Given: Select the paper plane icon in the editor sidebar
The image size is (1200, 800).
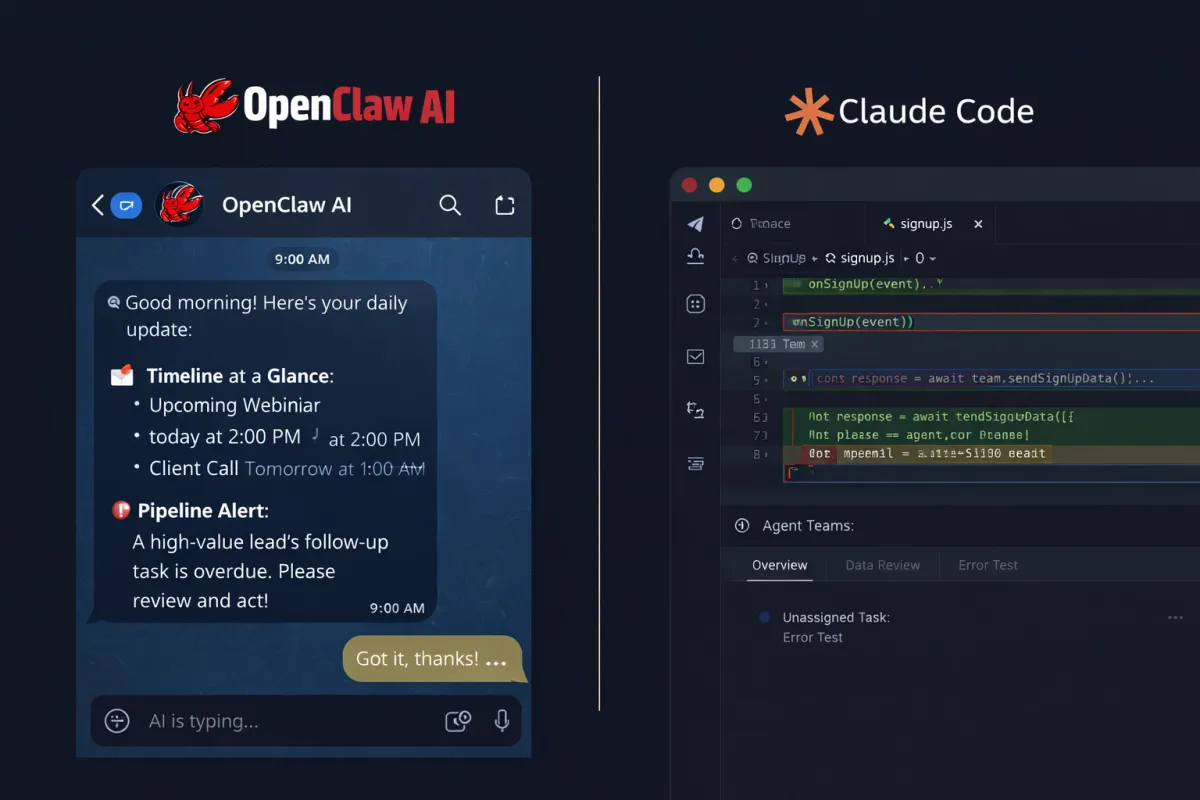Looking at the screenshot, I should click(x=696, y=224).
